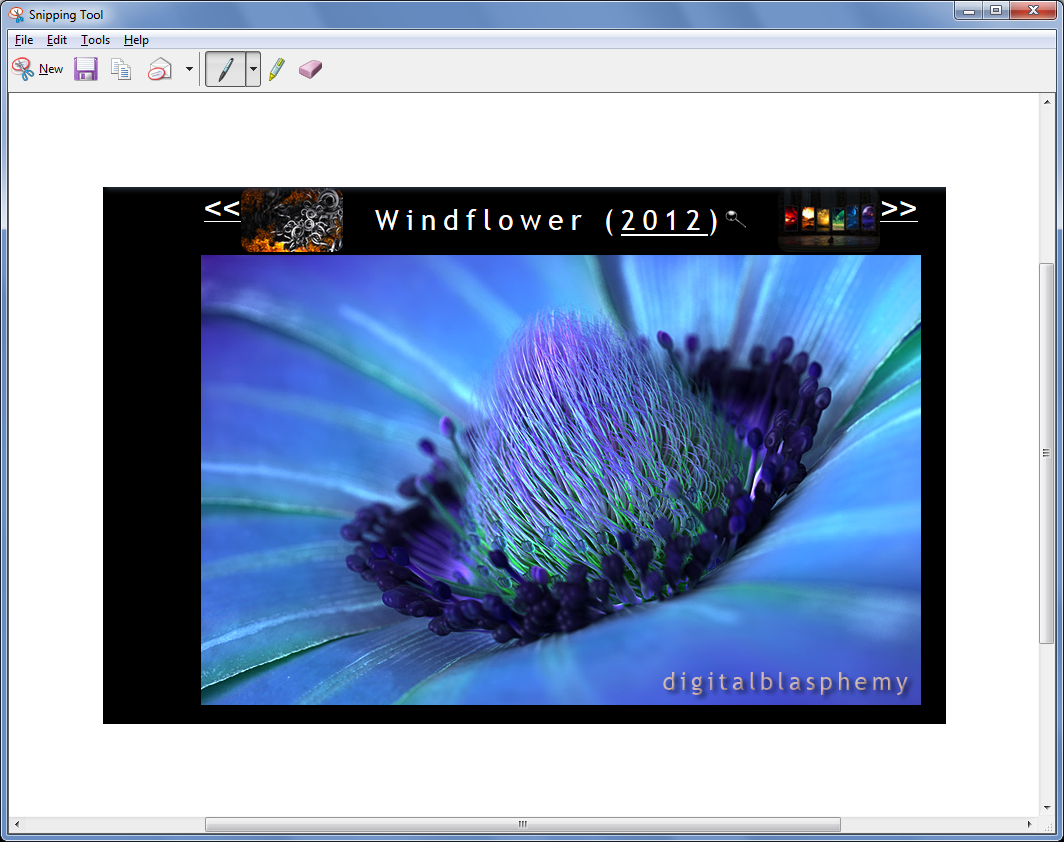Click the magnifier icon beside the Windflower title

(x=736, y=219)
